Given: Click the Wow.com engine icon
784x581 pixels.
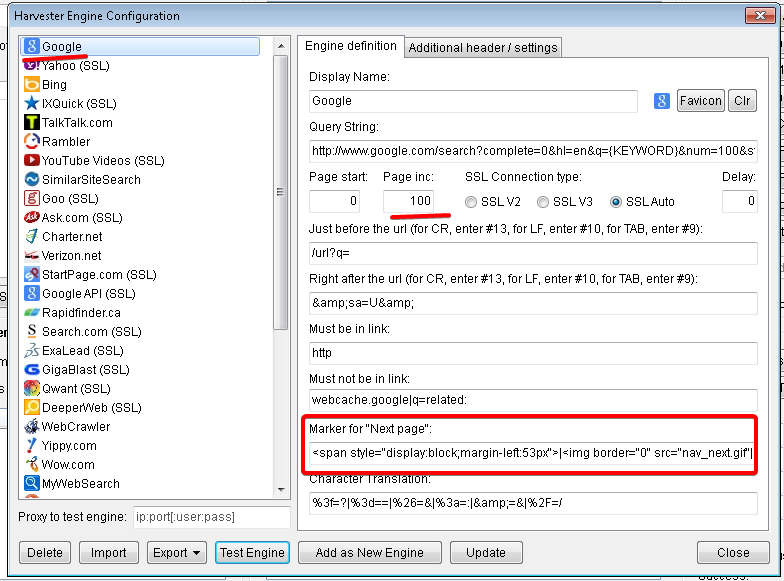Looking at the screenshot, I should click(x=32, y=464).
